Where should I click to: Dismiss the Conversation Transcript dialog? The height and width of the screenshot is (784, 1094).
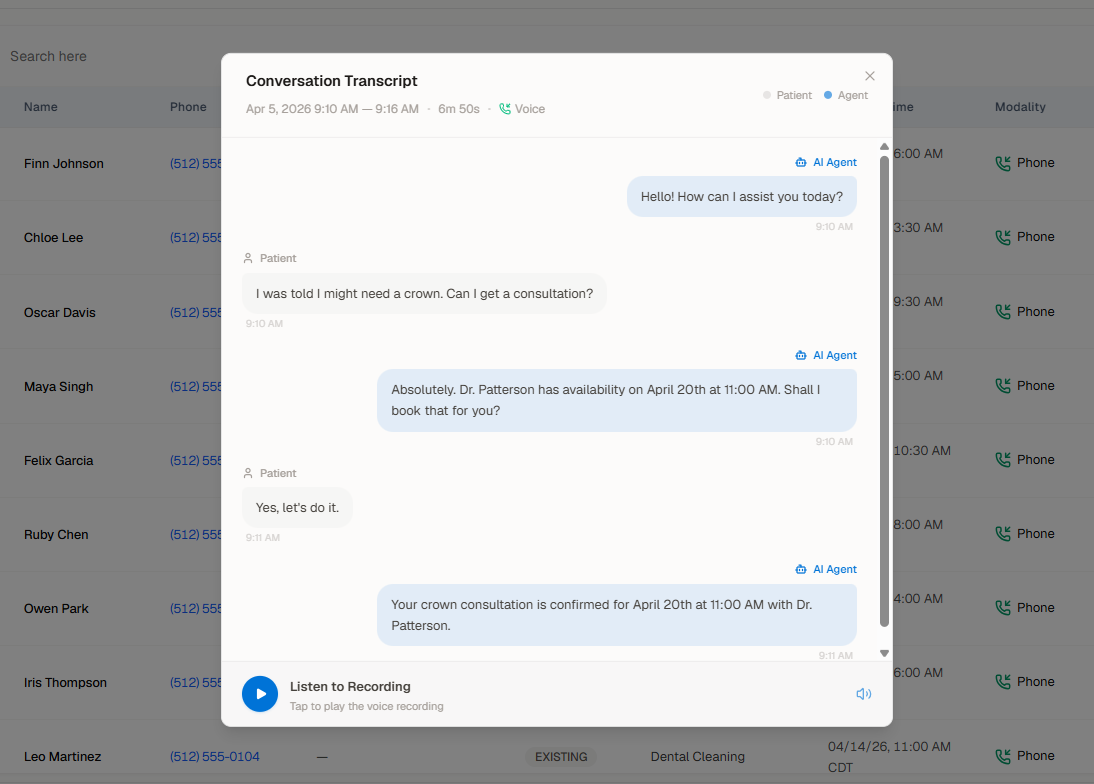[x=869, y=75]
